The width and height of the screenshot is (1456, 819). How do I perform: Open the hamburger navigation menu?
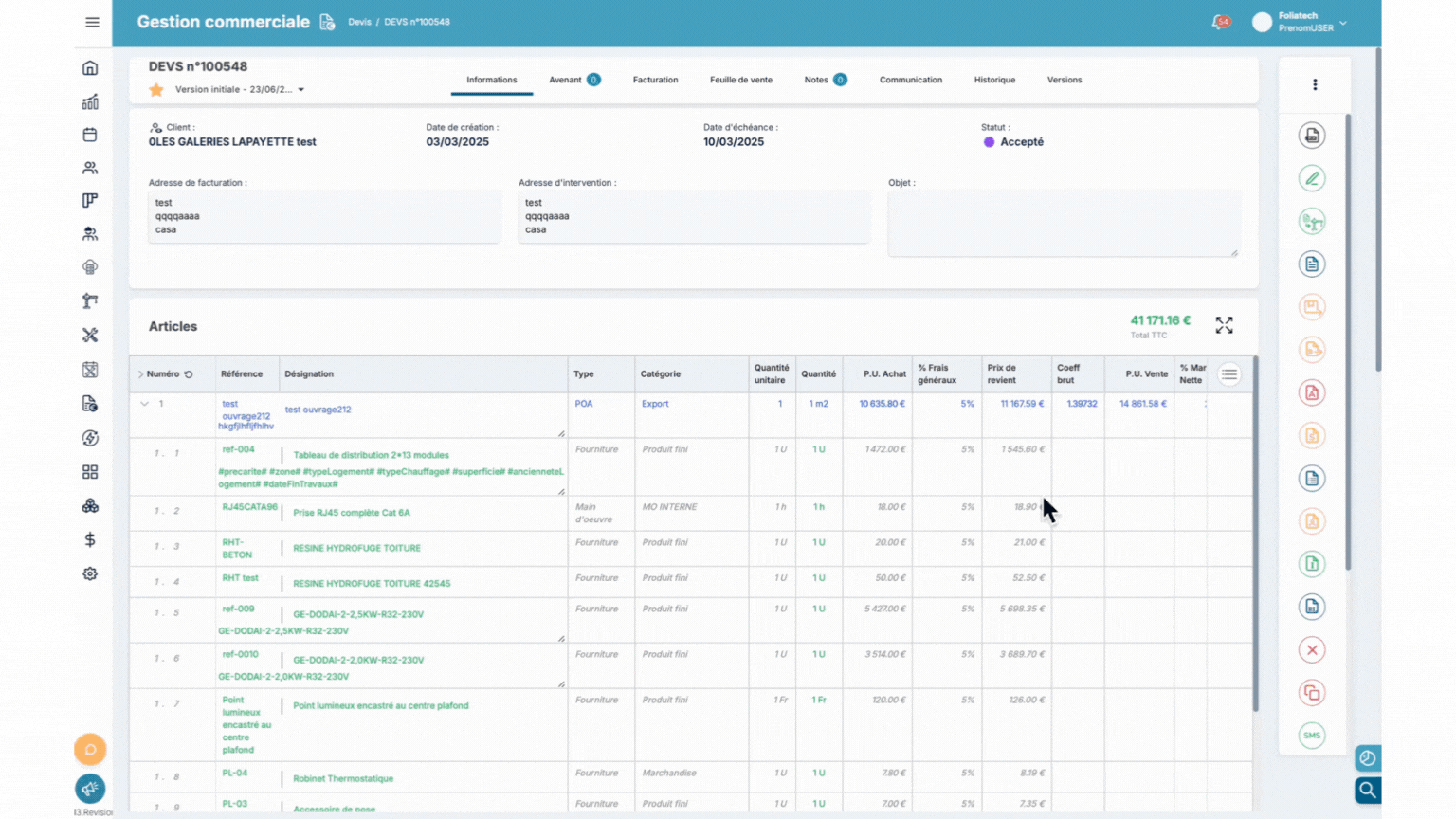tap(92, 22)
